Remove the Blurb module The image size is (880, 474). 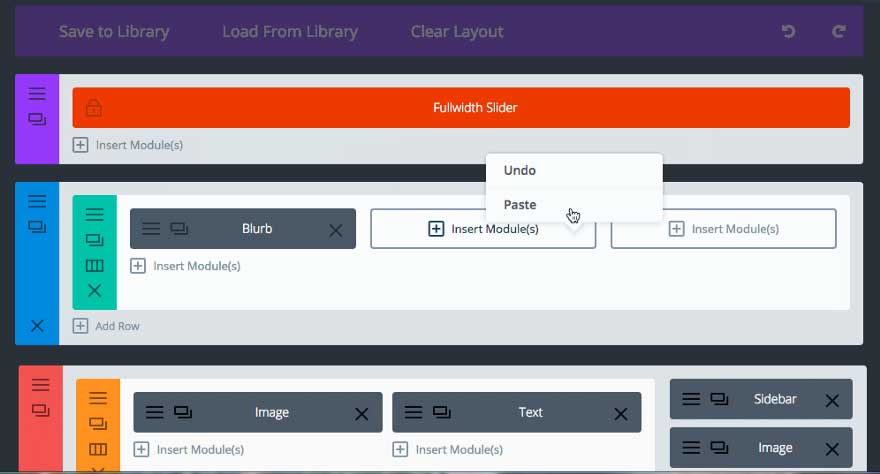pyautogui.click(x=335, y=229)
